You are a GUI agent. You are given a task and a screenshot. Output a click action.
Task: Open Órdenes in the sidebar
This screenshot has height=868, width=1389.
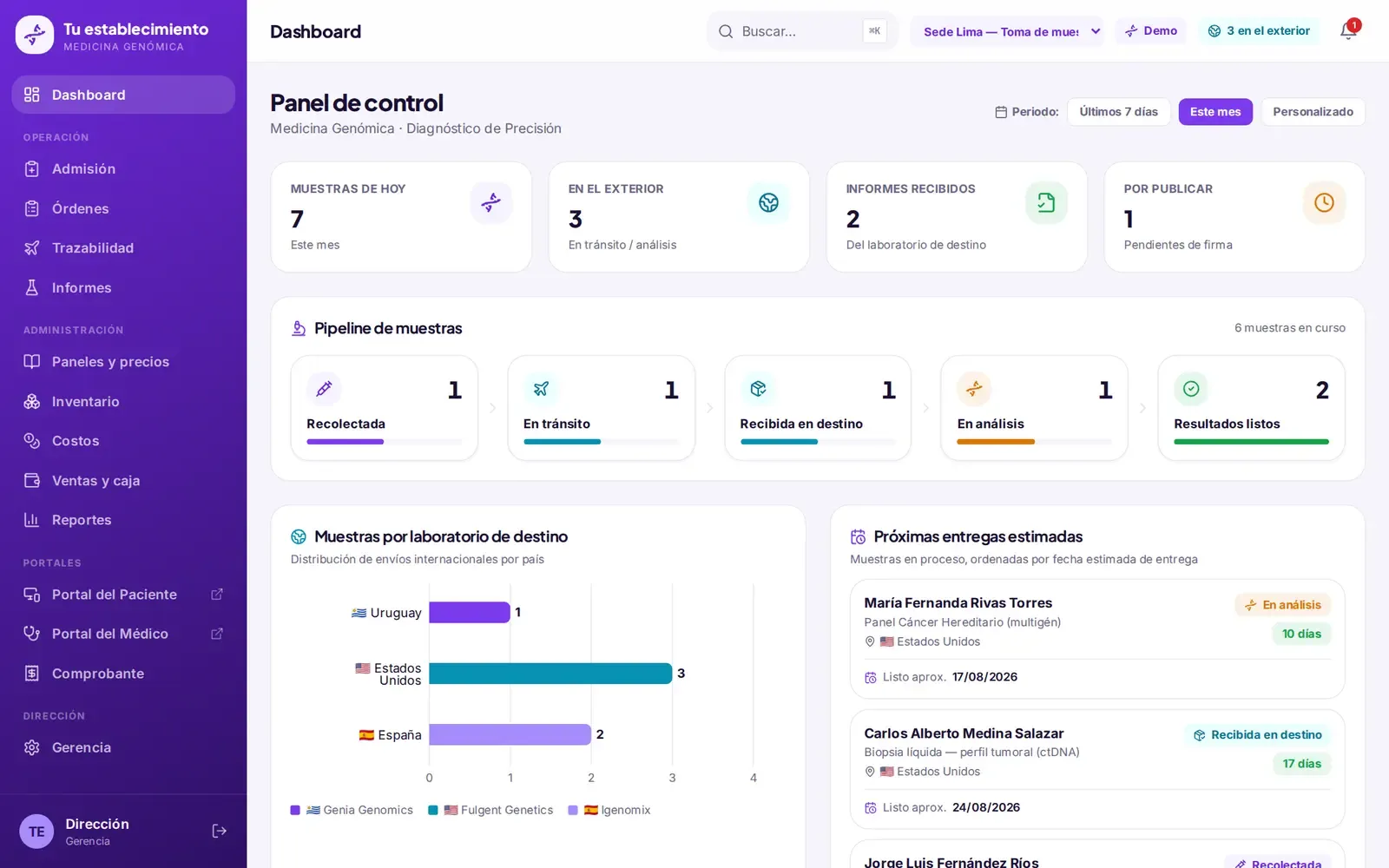coord(123,208)
